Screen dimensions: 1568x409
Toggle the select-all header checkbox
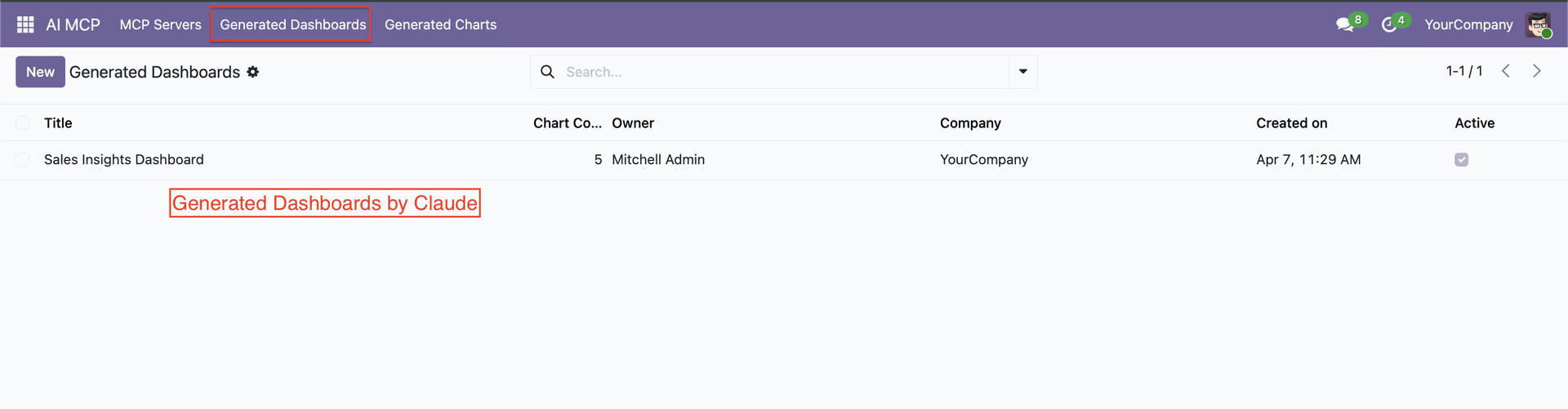23,122
